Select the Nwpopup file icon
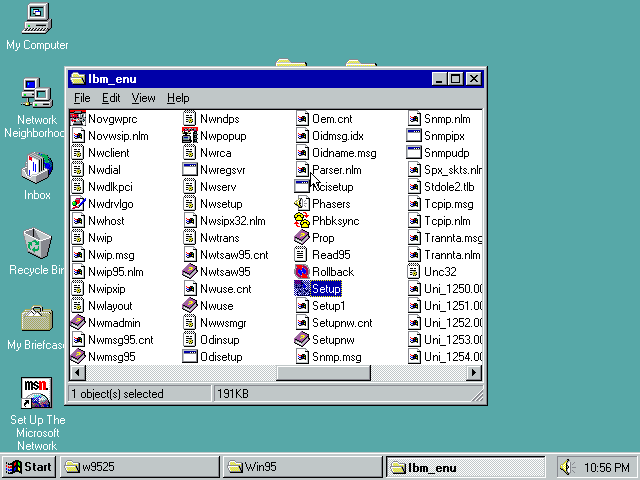 point(190,136)
